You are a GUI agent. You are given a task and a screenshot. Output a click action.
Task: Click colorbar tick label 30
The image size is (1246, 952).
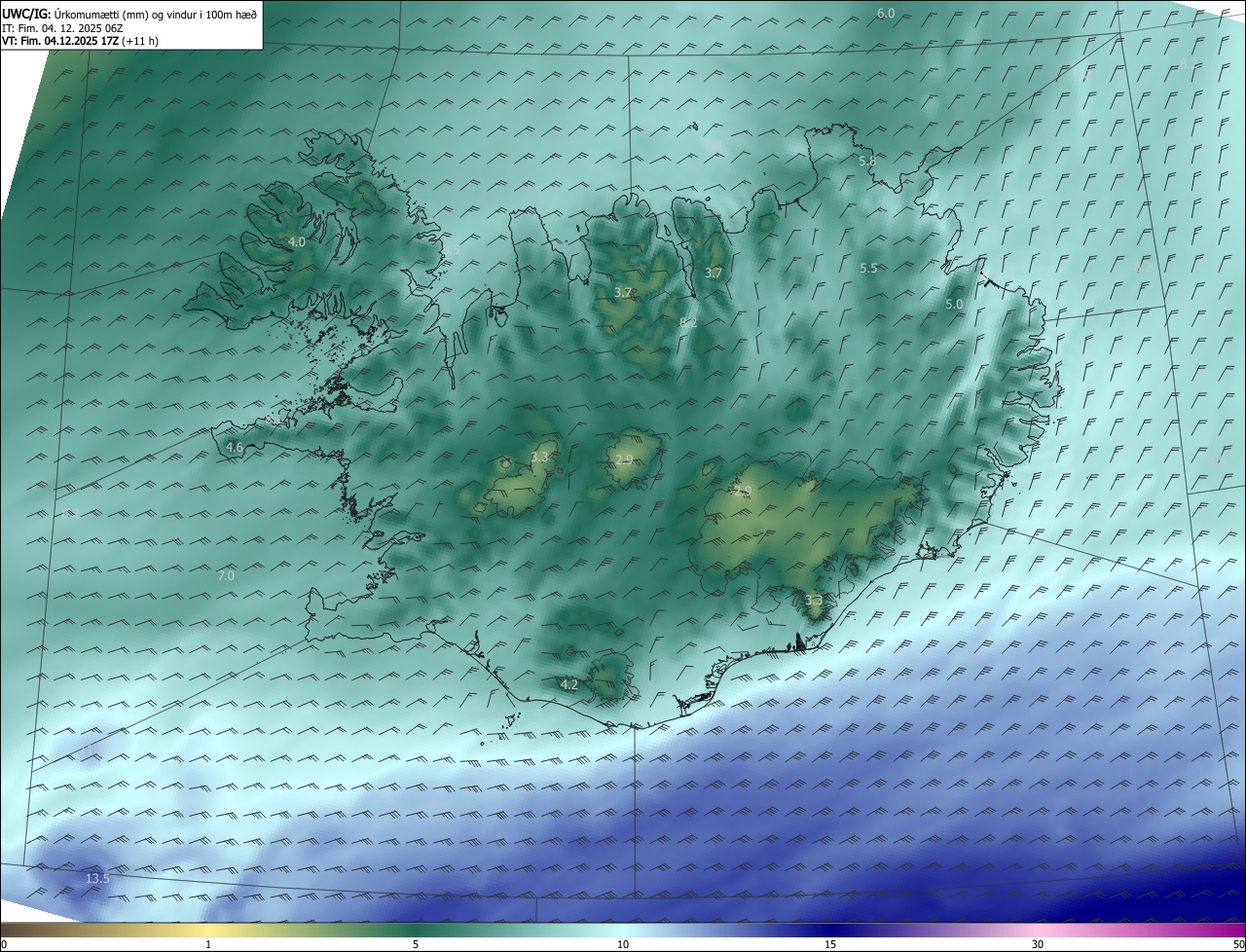pos(1038,944)
